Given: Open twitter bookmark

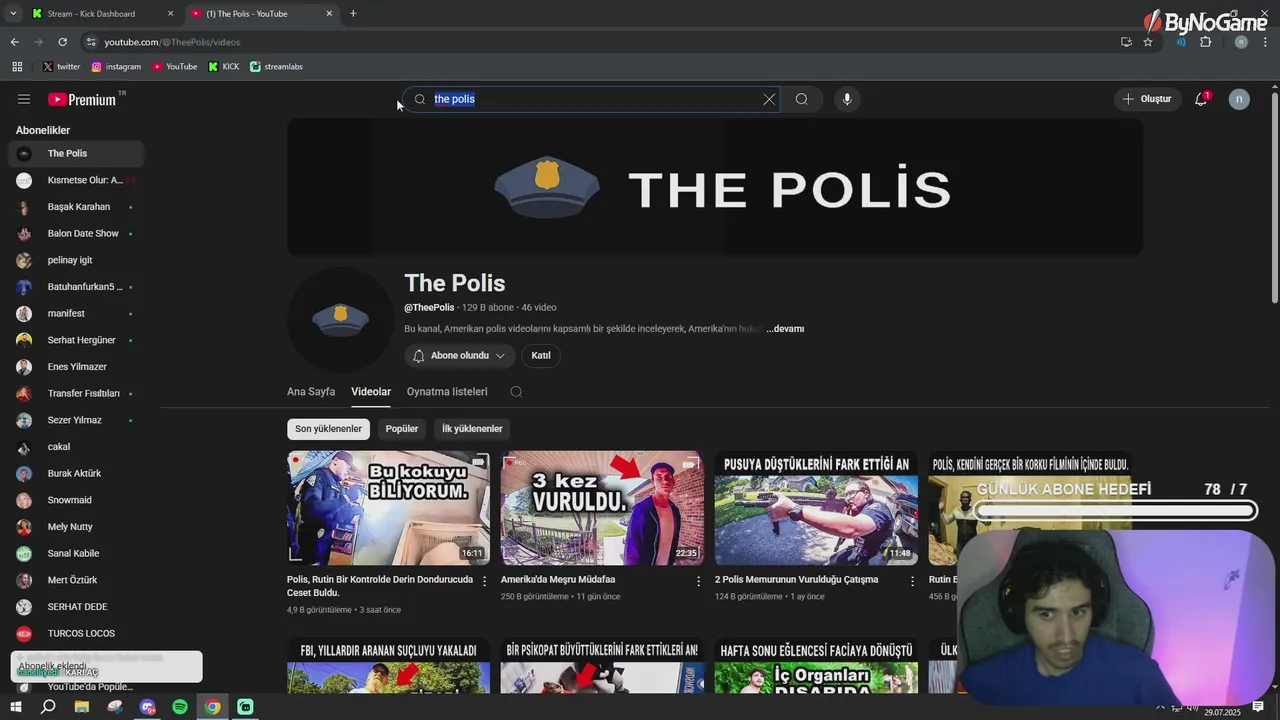Looking at the screenshot, I should (61, 67).
